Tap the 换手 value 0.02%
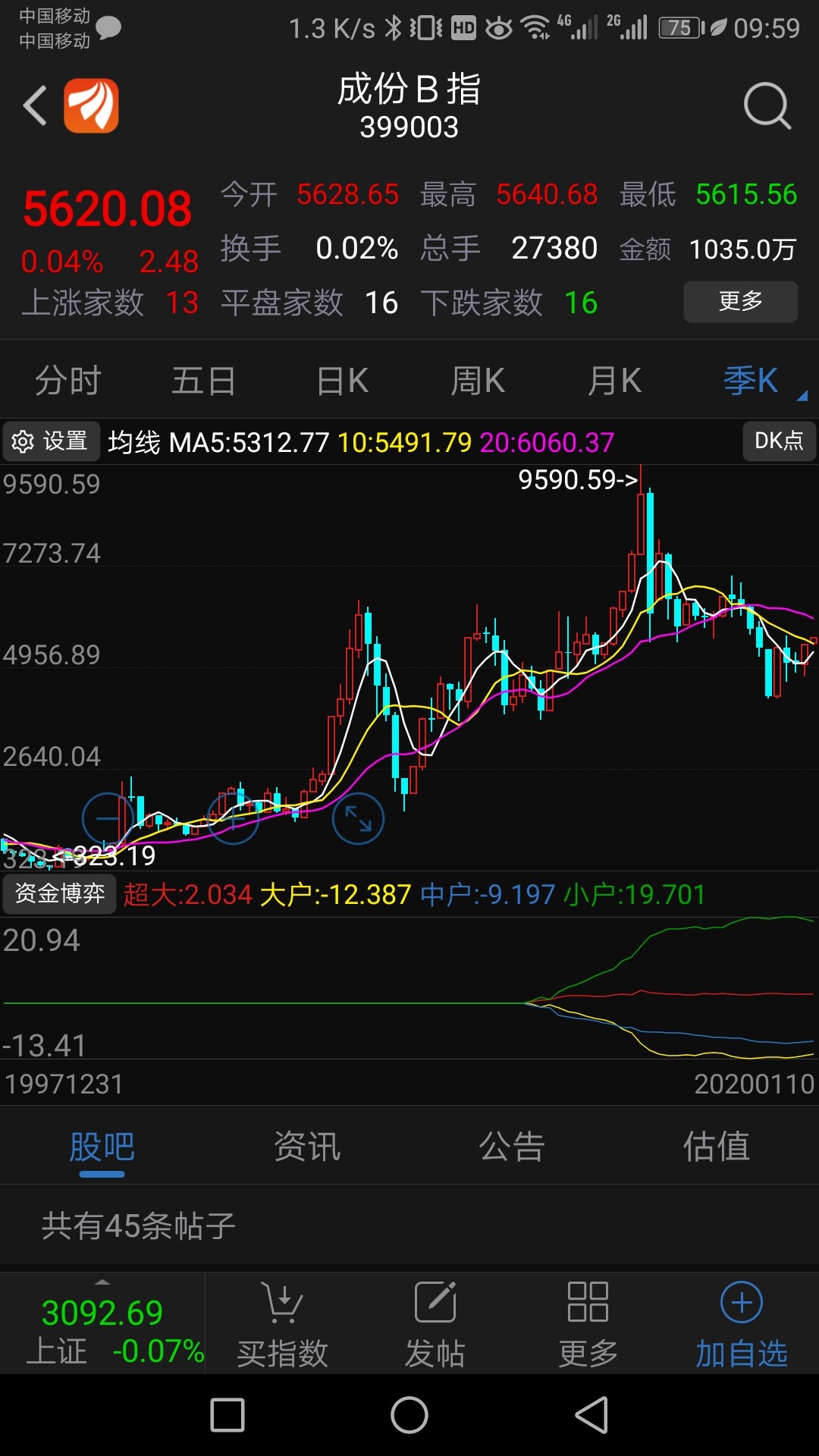The image size is (819, 1456). point(356,248)
